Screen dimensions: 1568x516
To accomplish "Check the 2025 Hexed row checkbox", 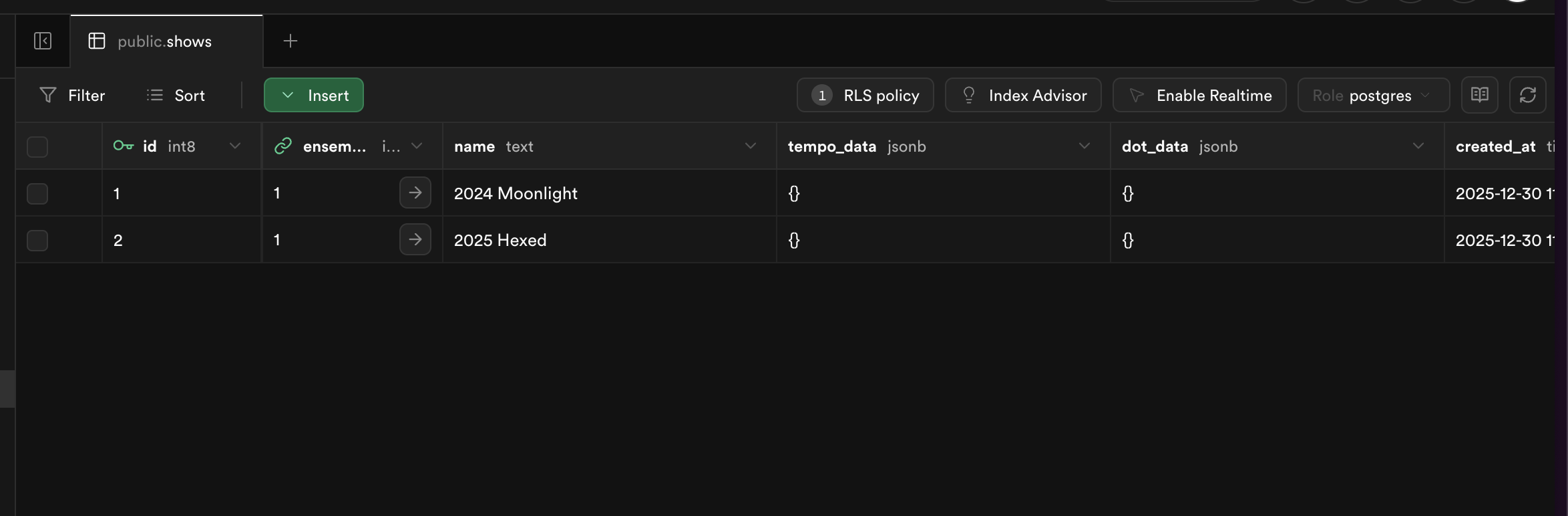I will (x=37, y=241).
